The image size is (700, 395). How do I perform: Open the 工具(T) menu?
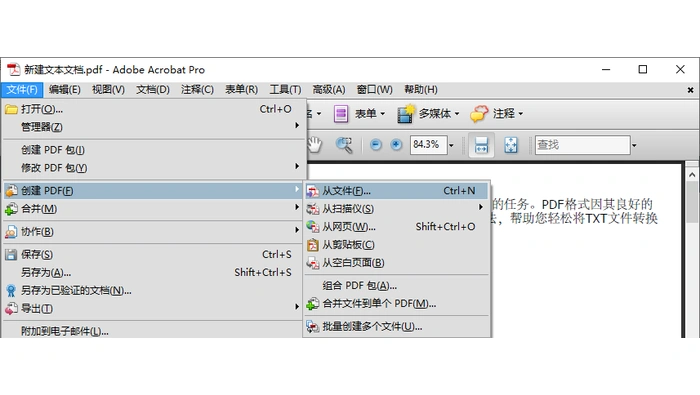pos(285,90)
